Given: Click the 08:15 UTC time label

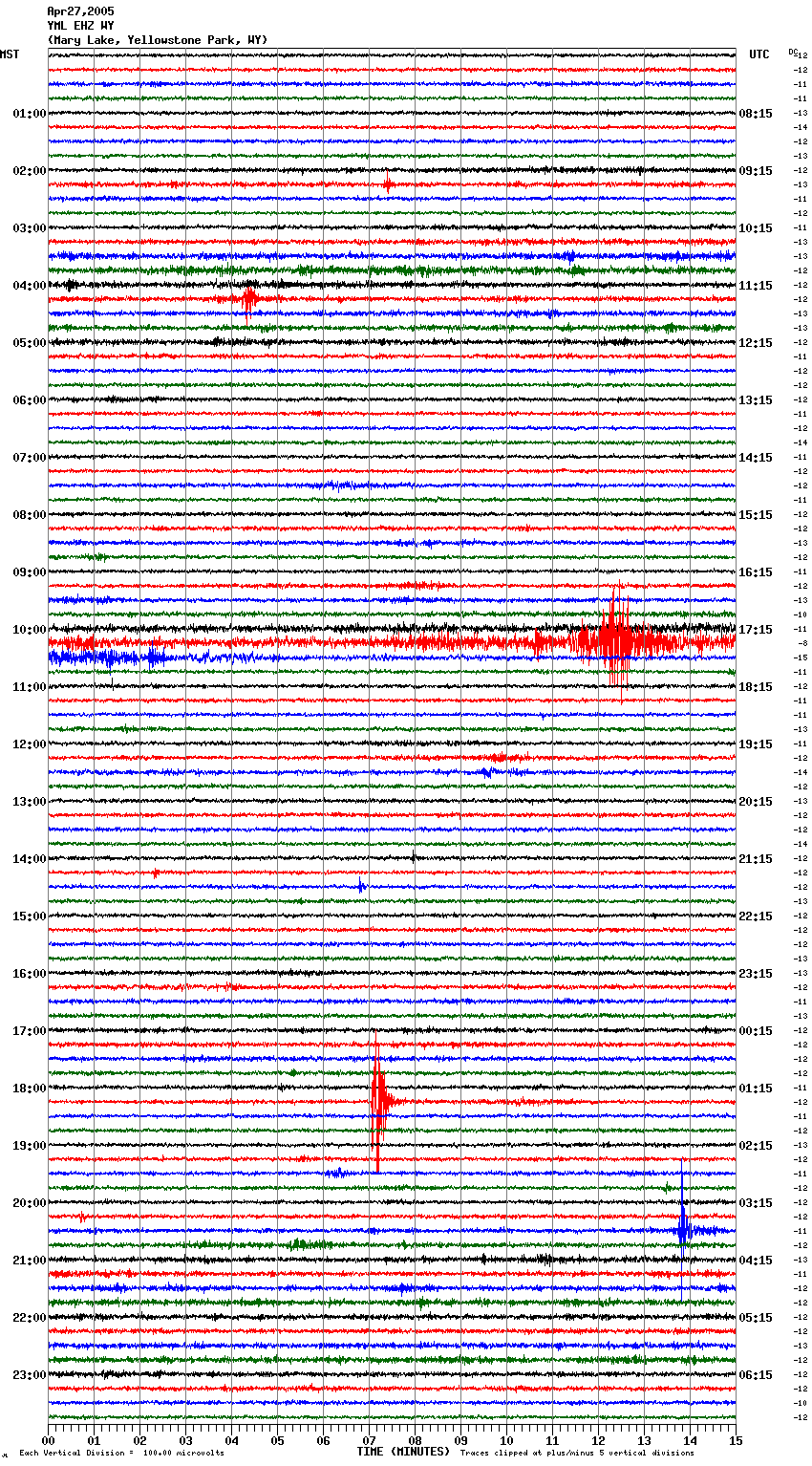Looking at the screenshot, I should [x=756, y=114].
